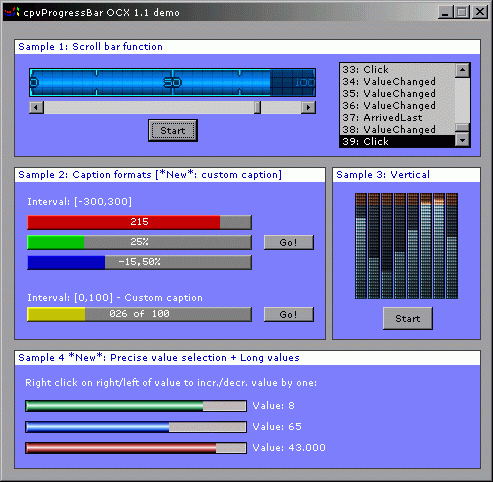Click the Start button under Sample 1
Viewport: 493px width, 482px height.
coord(173,130)
